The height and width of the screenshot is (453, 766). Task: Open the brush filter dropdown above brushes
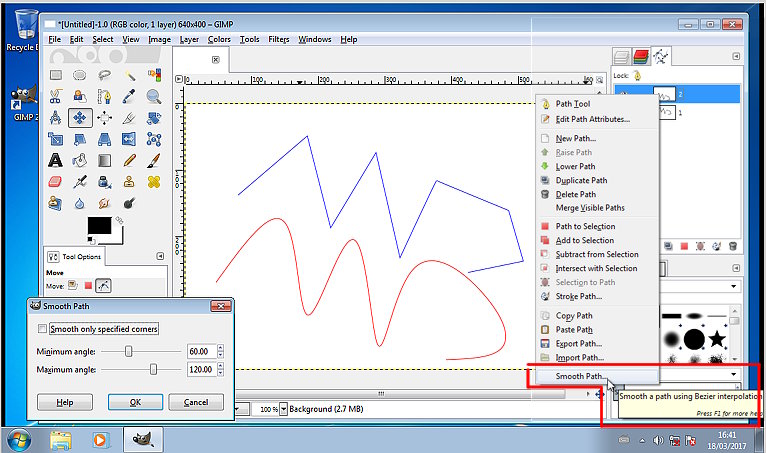coord(734,286)
